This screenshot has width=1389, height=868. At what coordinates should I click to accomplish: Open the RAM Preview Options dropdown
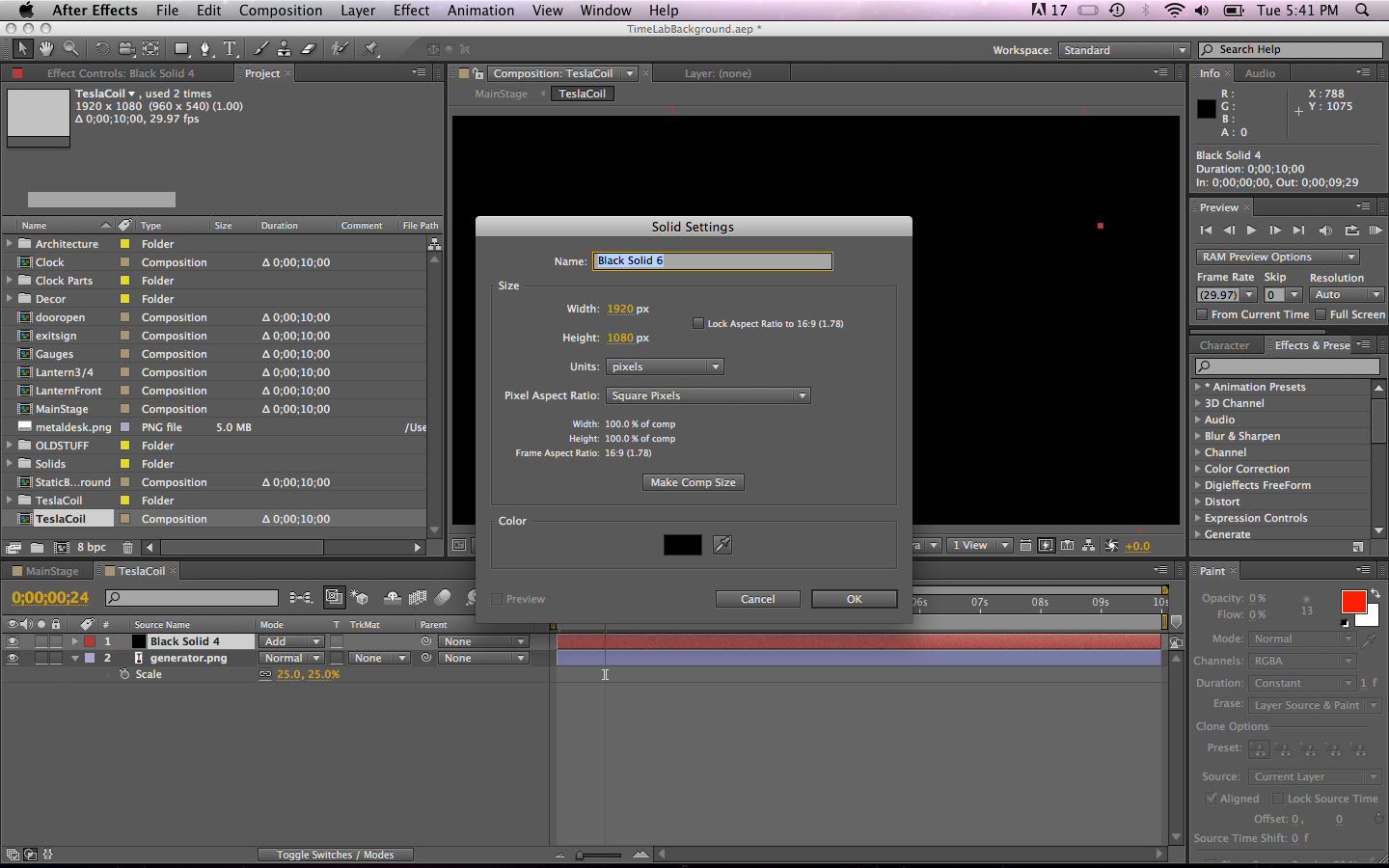coord(1278,257)
